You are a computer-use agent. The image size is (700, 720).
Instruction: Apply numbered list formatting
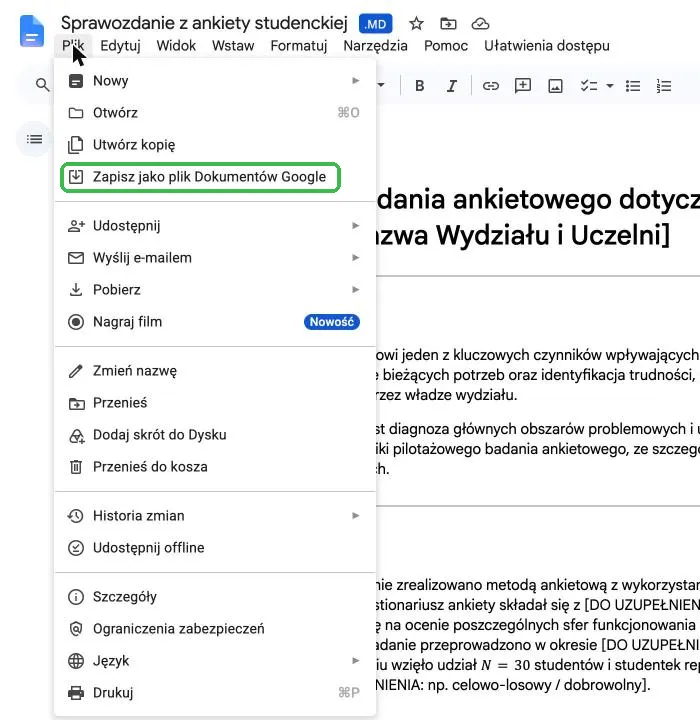(664, 86)
